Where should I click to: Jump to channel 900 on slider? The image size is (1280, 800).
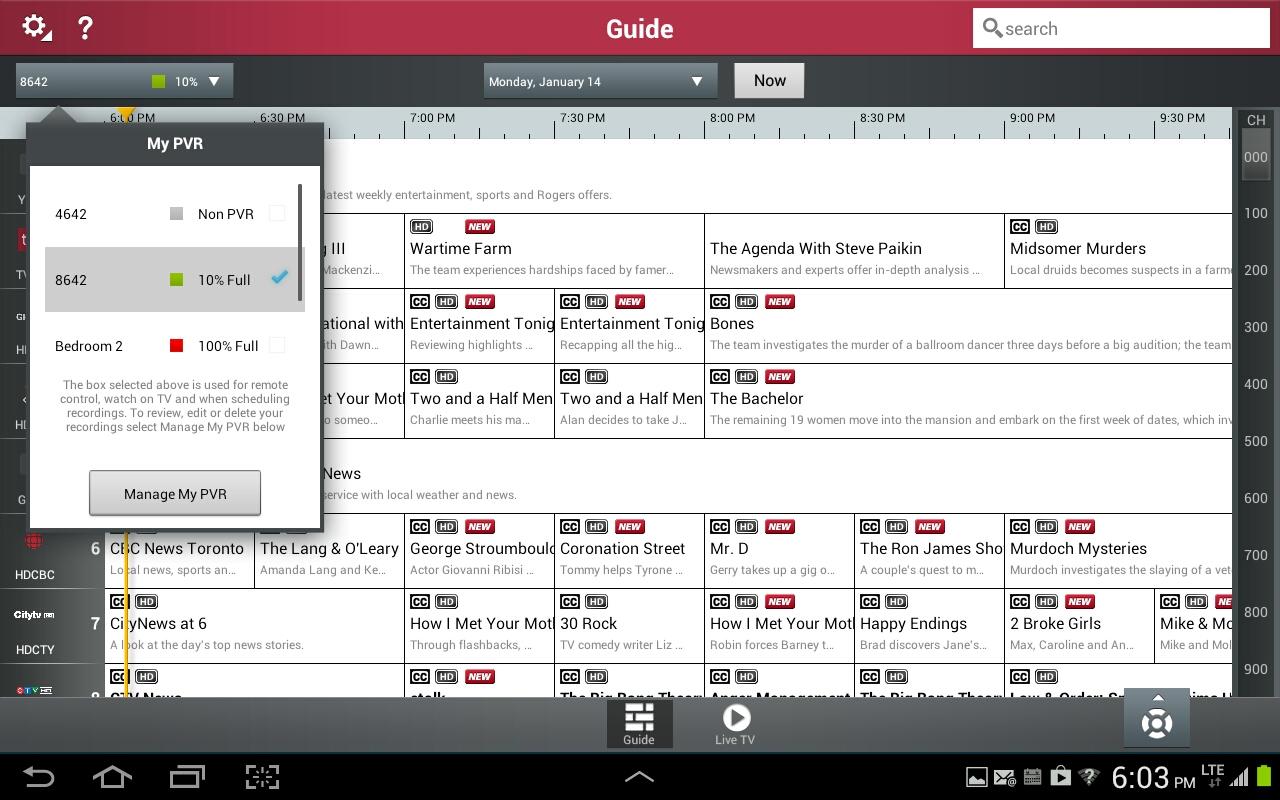1255,669
